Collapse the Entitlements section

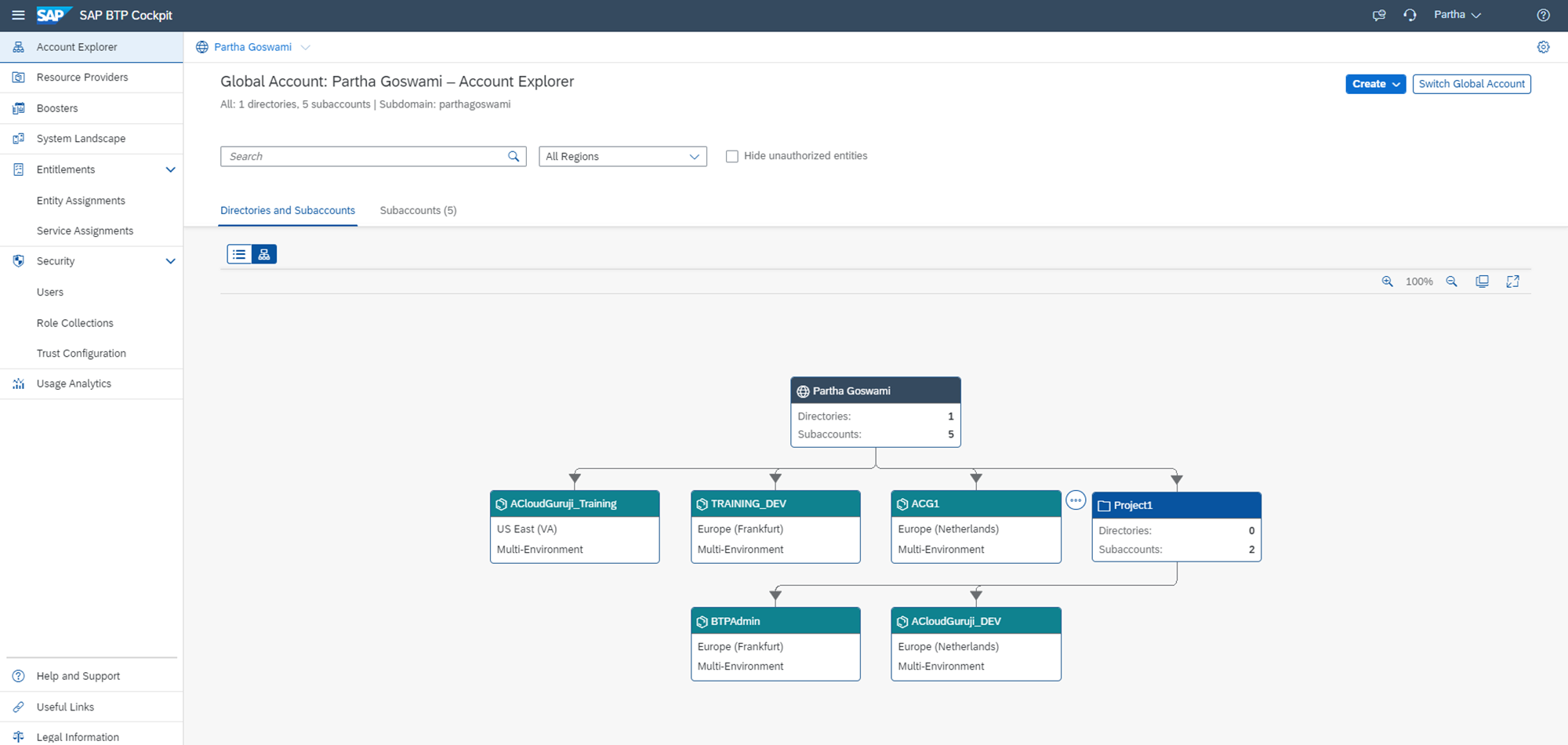pyautogui.click(x=170, y=169)
